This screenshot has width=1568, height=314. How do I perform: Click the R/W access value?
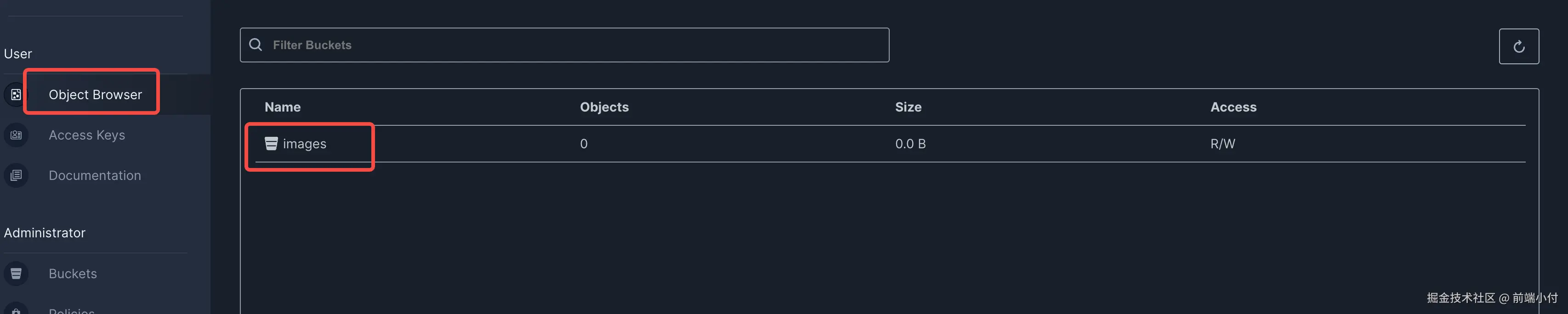click(1222, 144)
